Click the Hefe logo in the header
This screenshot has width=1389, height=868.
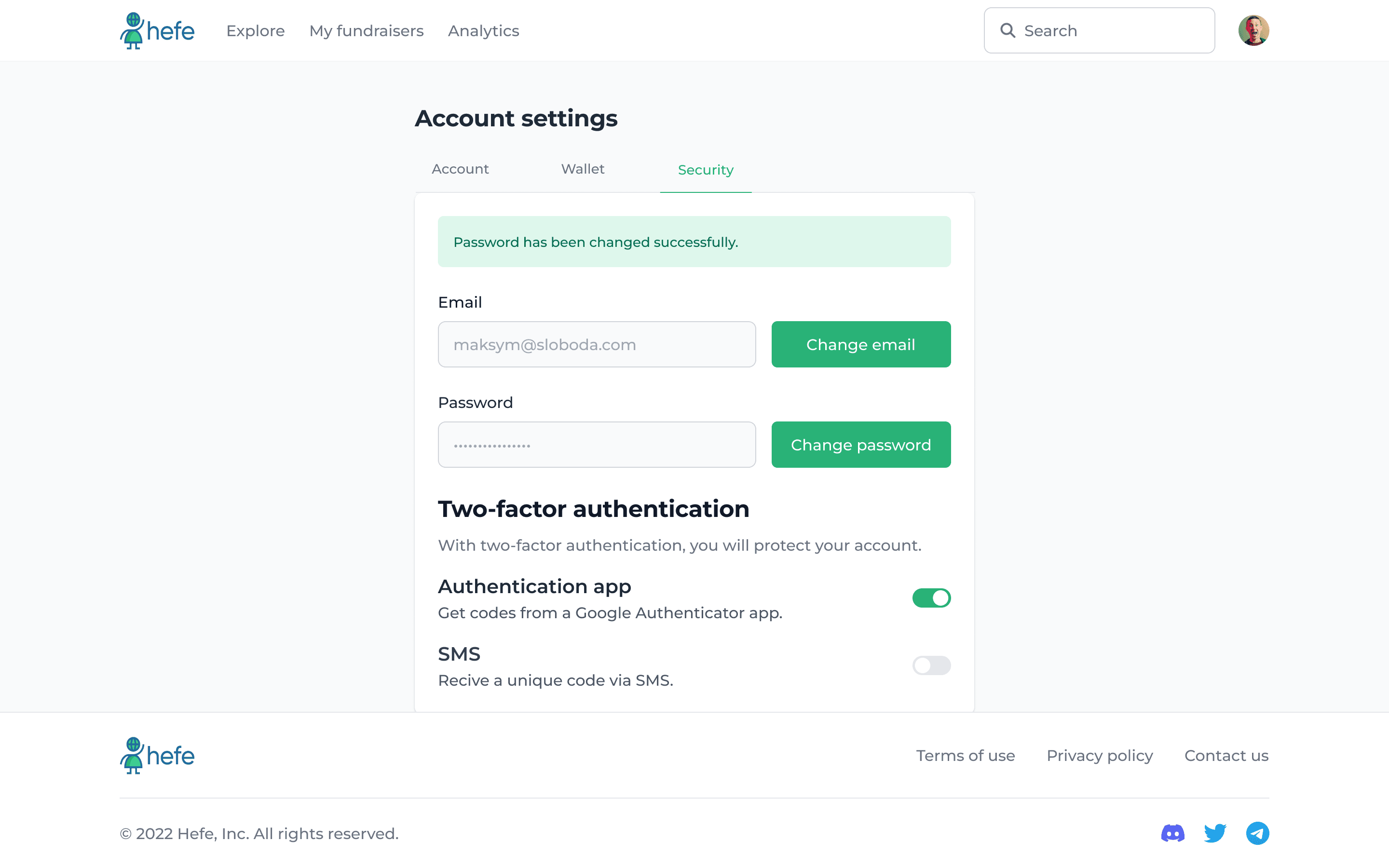click(157, 30)
